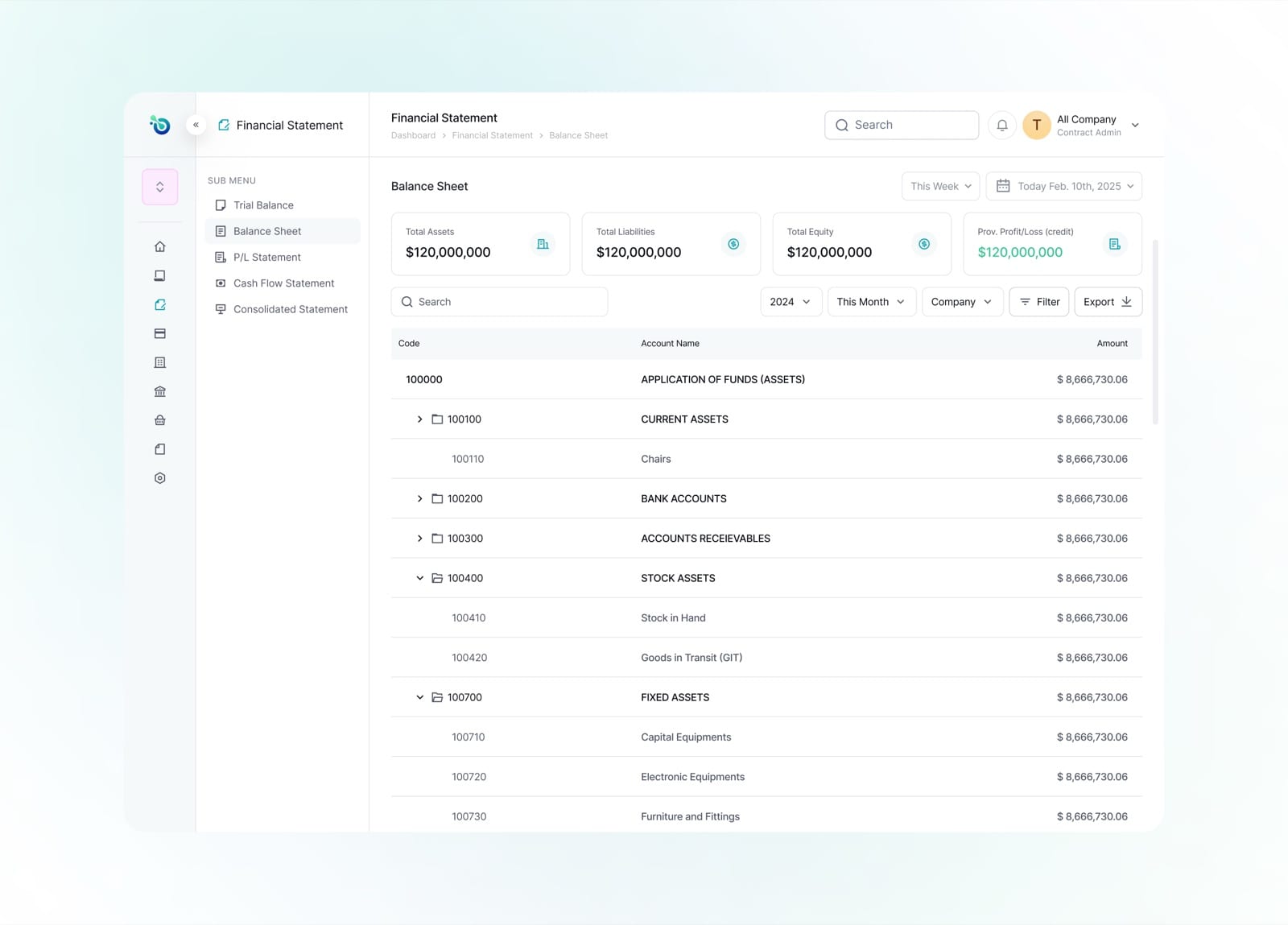Viewport: 1288px width, 925px height.
Task: Click the Financial Statement breadcrumb link
Action: pos(493,135)
